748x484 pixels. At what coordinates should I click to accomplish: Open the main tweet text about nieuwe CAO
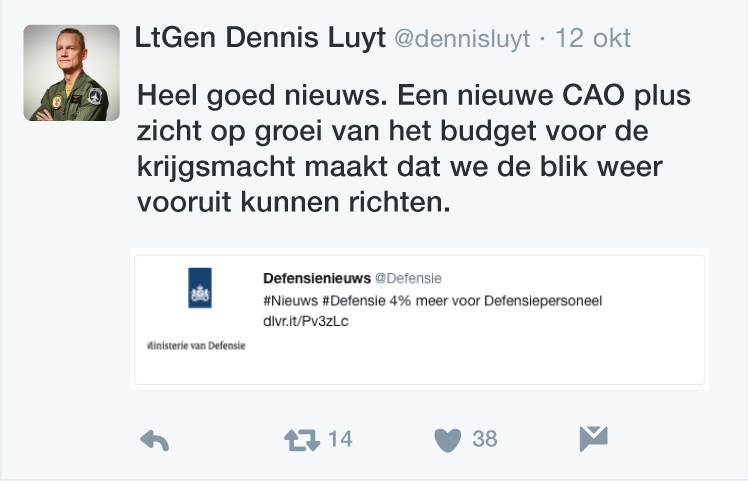click(412, 149)
